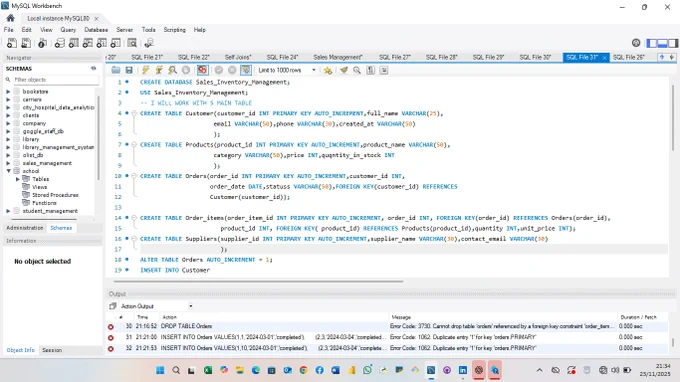This screenshot has width=680, height=382.
Task: Toggle the left sidebar panel visibility
Action: [x=651, y=43]
